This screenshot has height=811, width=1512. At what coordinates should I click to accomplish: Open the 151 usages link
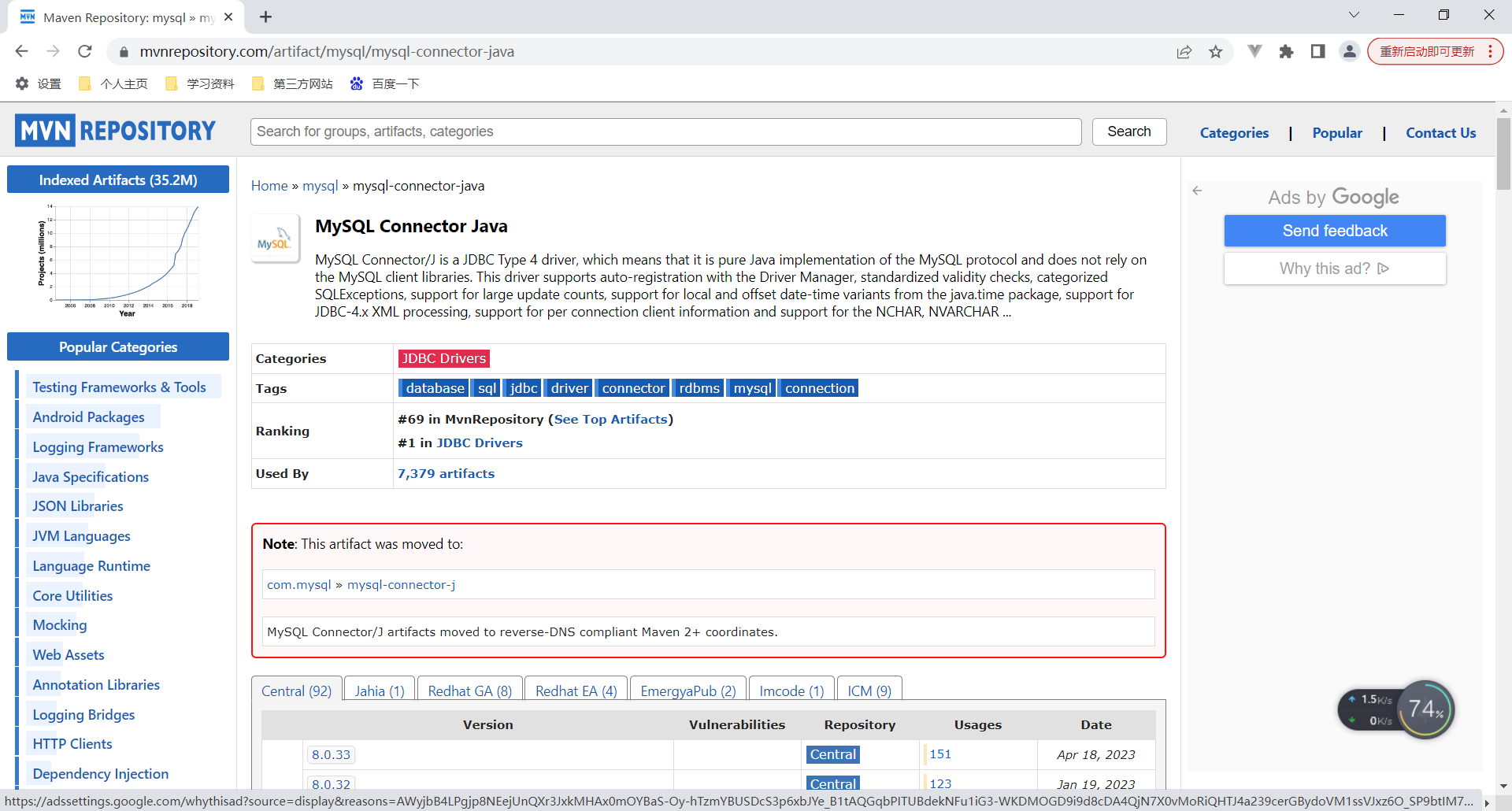pyautogui.click(x=940, y=754)
